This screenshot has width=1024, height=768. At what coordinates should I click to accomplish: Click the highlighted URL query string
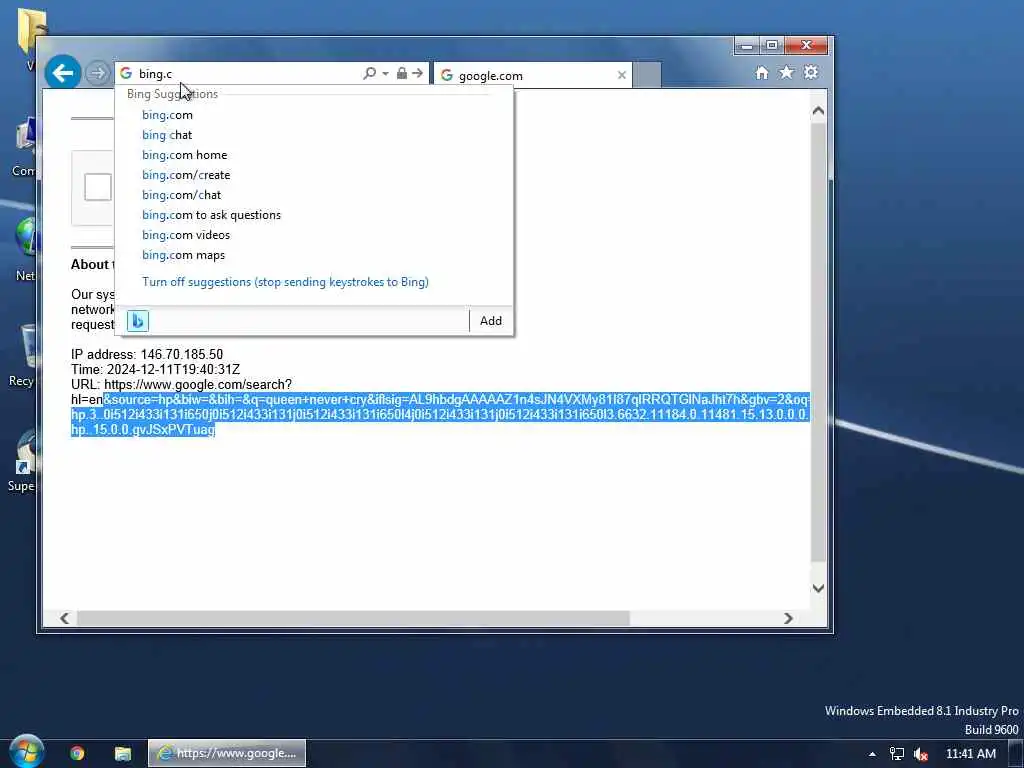point(440,415)
